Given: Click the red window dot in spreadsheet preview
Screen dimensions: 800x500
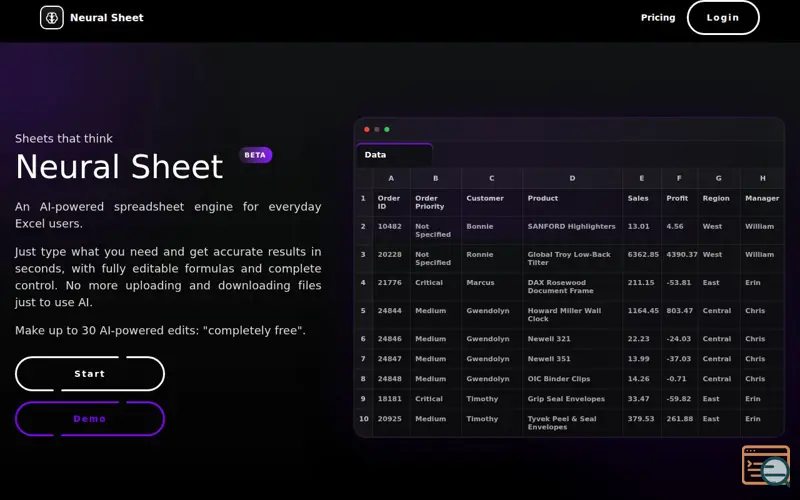Looking at the screenshot, I should 366,130.
